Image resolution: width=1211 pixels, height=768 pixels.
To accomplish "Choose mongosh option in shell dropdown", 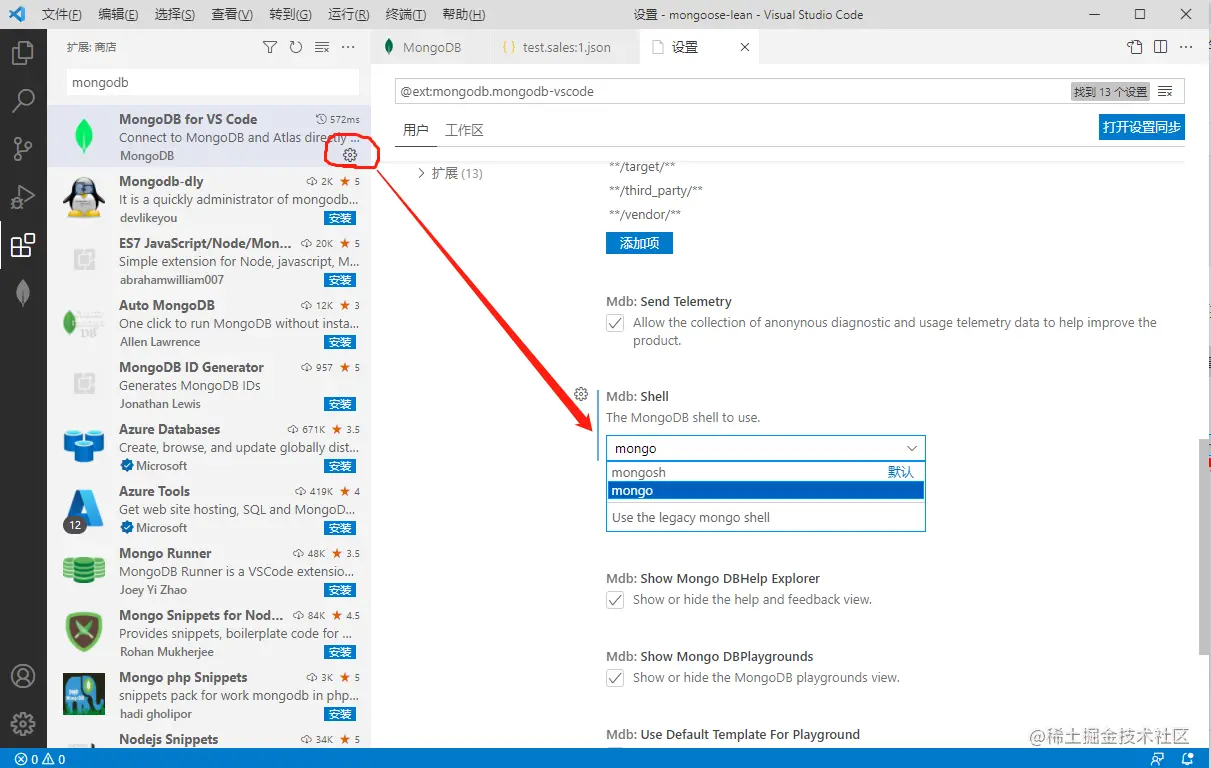I will (765, 472).
